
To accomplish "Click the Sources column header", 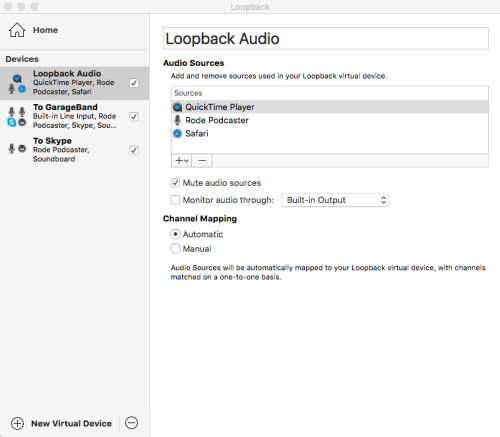I will [330, 93].
